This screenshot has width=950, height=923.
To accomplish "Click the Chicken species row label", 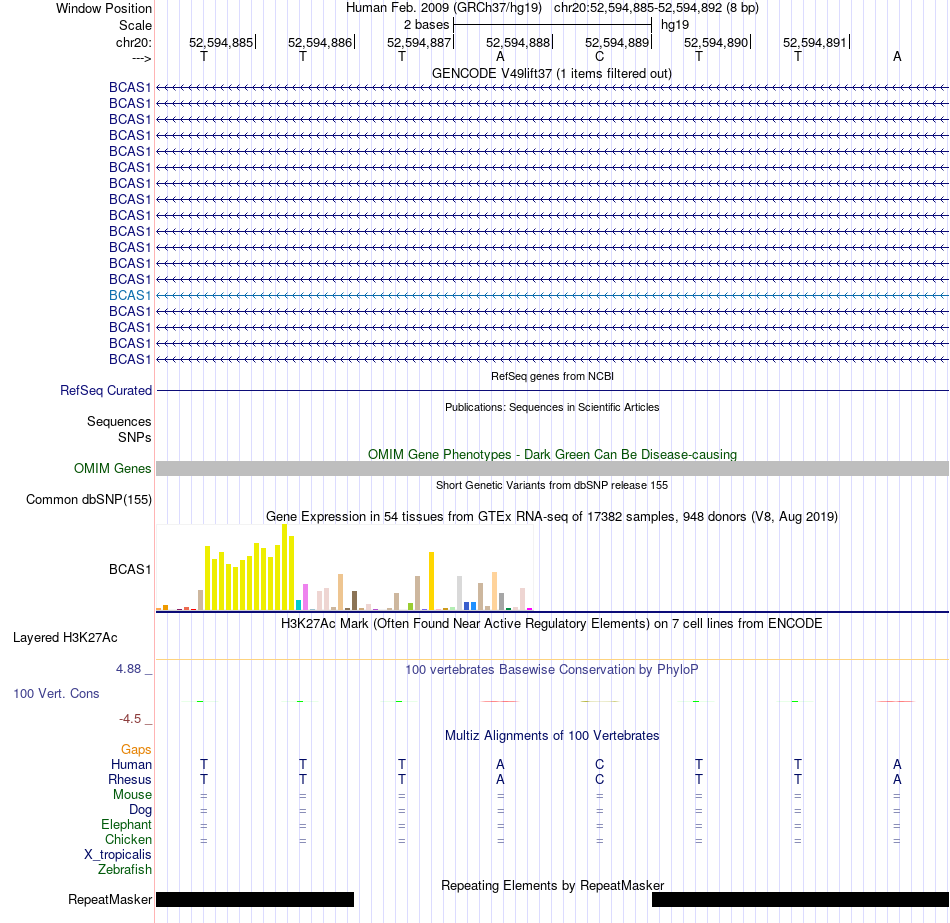I will 128,839.
